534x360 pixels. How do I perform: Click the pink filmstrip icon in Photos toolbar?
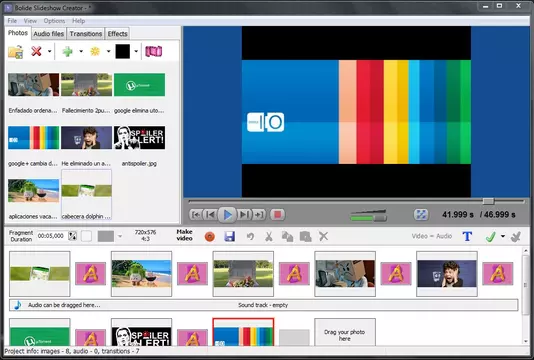point(154,51)
